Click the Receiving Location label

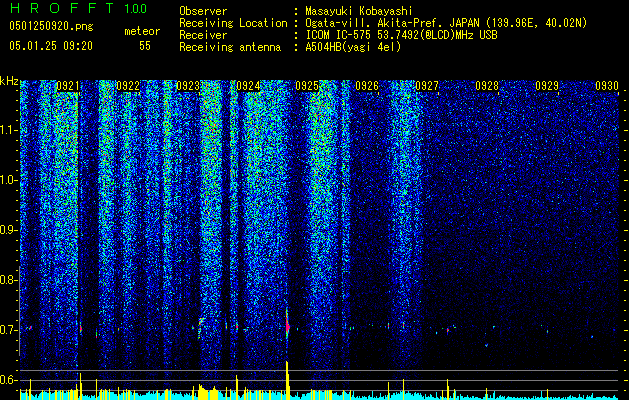coord(233,23)
